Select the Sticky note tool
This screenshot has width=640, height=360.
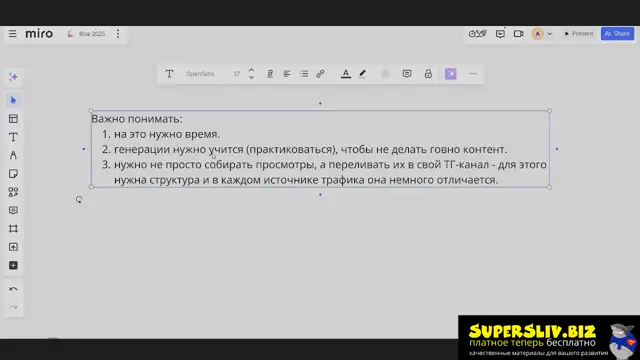point(13,174)
